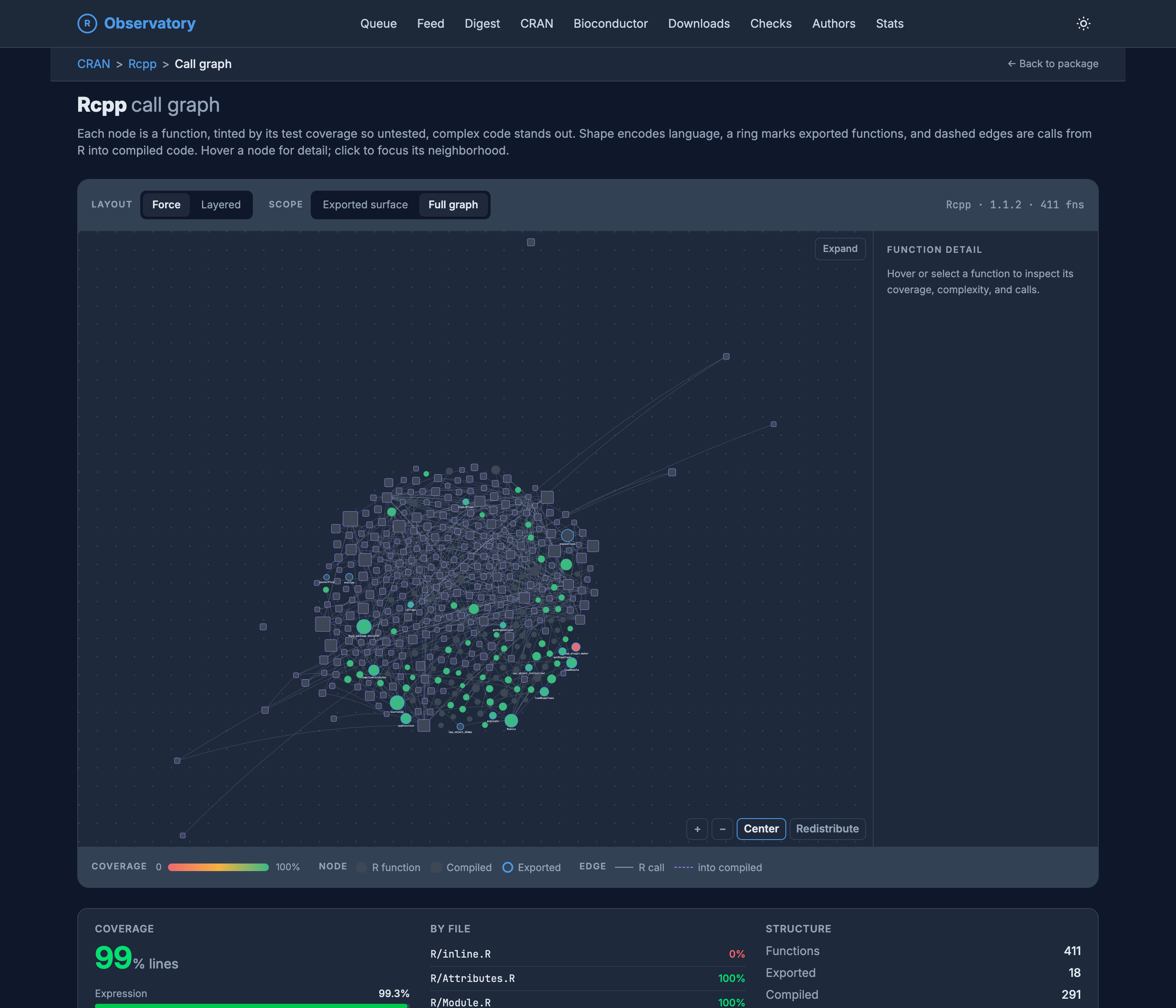The height and width of the screenshot is (1008, 1176).
Task: Click the R/inline.R file row
Action: coord(588,954)
